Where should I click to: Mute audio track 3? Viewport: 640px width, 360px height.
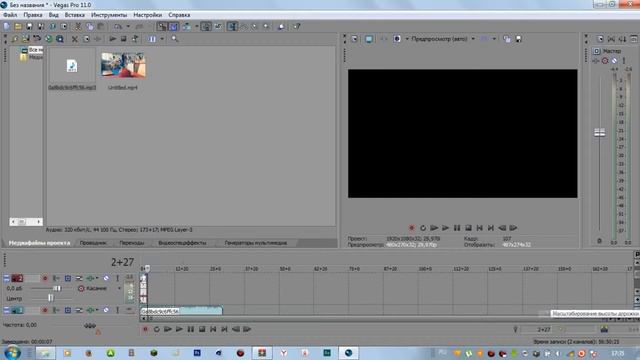coord(106,310)
